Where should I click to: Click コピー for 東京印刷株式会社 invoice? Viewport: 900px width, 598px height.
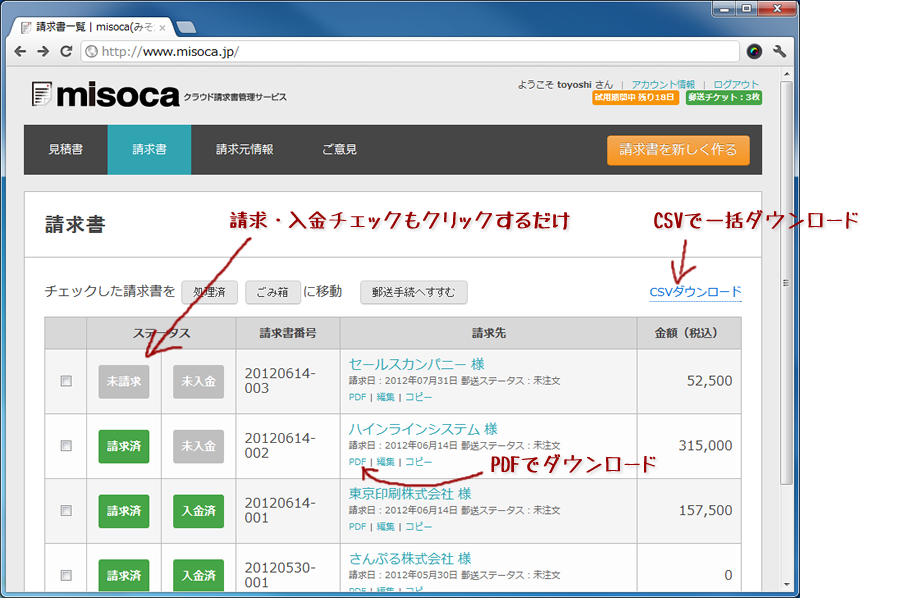(418, 527)
